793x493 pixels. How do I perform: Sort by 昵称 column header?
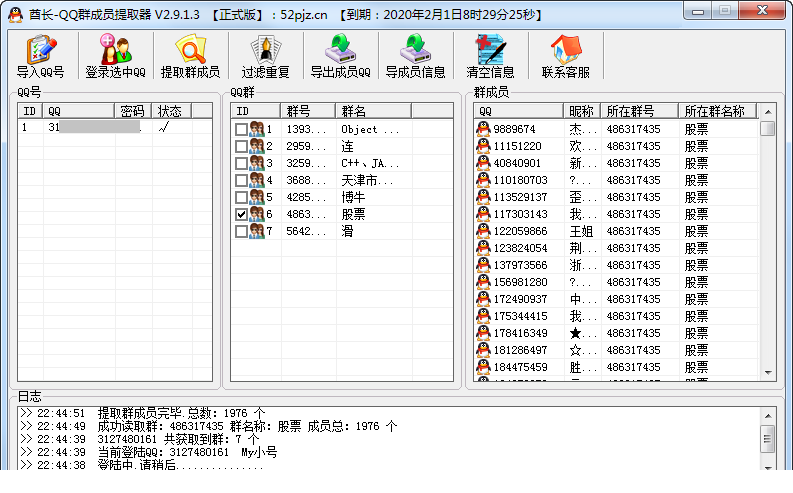(x=582, y=111)
